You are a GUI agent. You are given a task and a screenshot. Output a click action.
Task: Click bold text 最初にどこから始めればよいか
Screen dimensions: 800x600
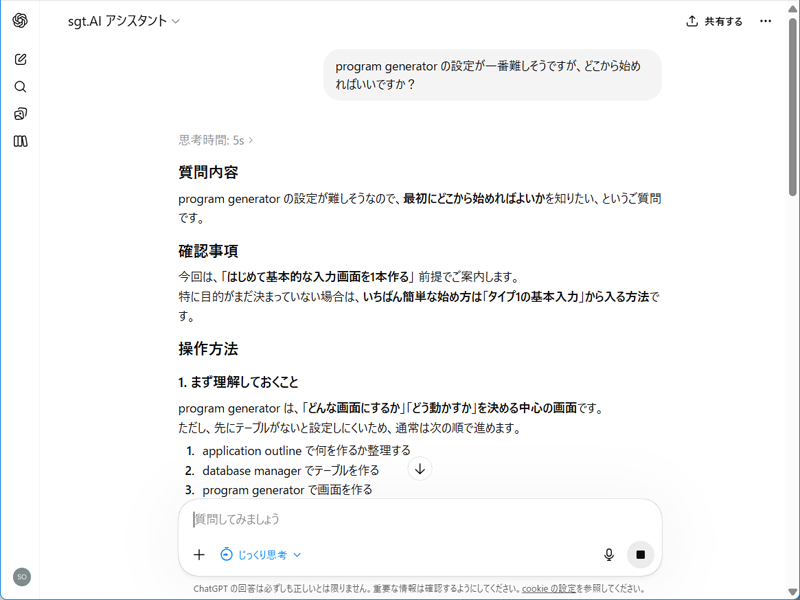click(474, 198)
